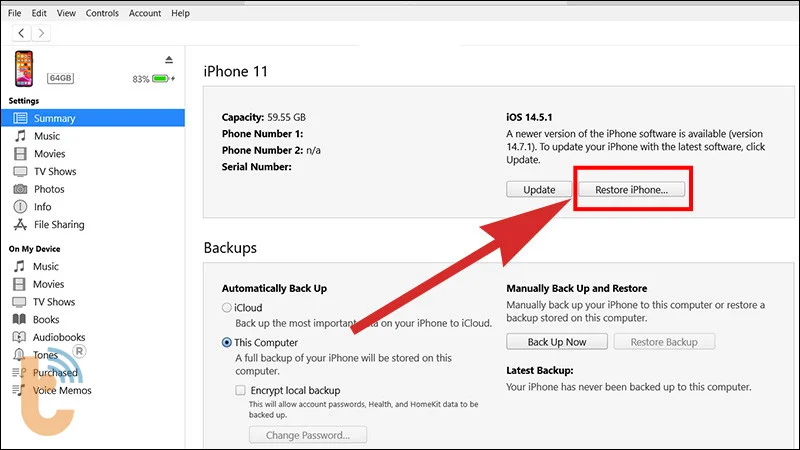The height and width of the screenshot is (450, 800).
Task: Go back with the left arrow
Action: 22,33
